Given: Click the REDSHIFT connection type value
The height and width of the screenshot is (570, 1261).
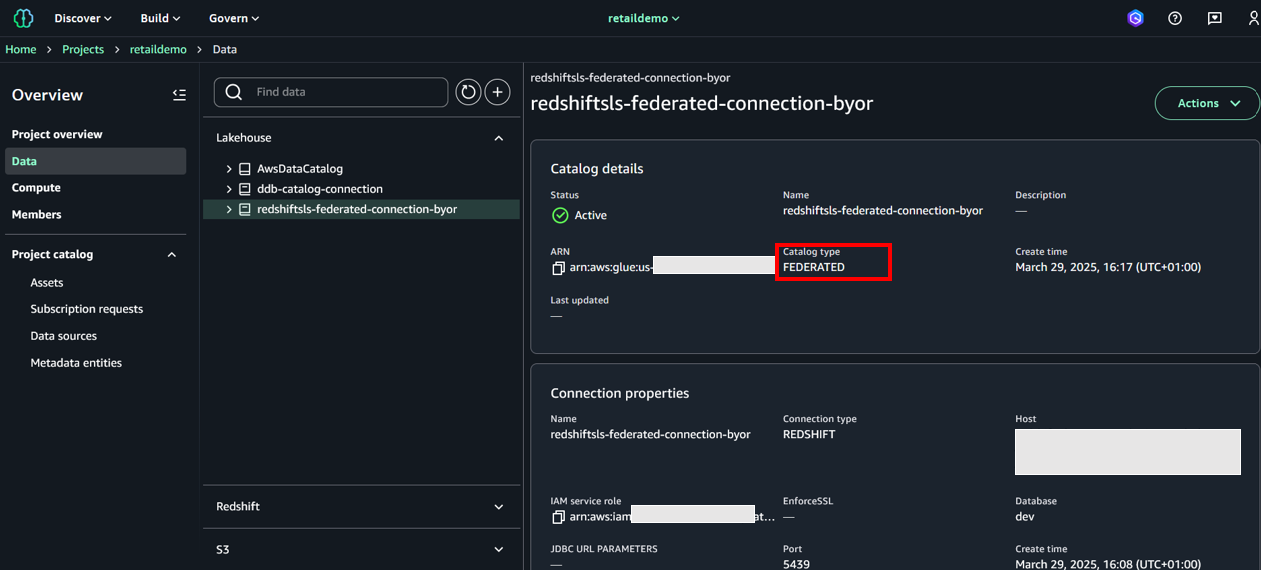Looking at the screenshot, I should (809, 434).
